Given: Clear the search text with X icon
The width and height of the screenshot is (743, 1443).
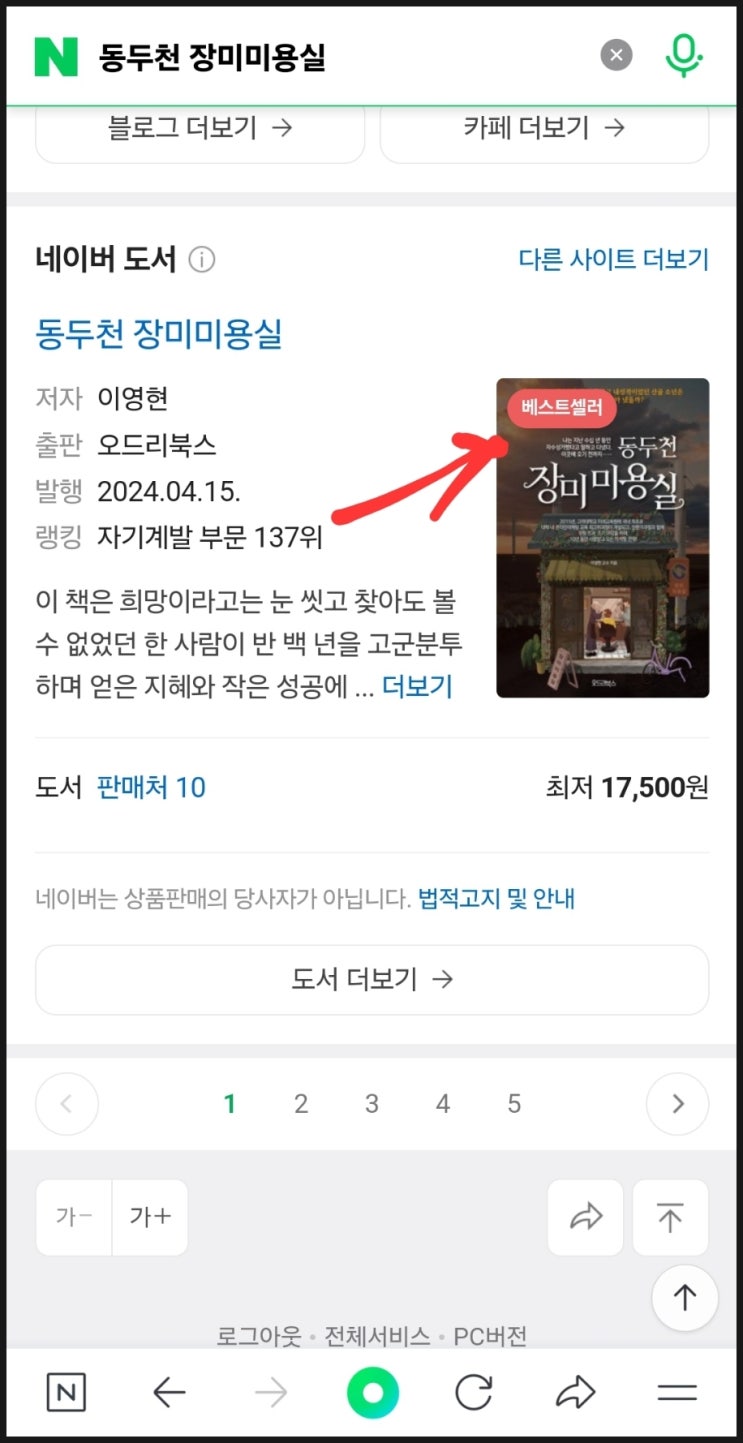Looking at the screenshot, I should (617, 55).
